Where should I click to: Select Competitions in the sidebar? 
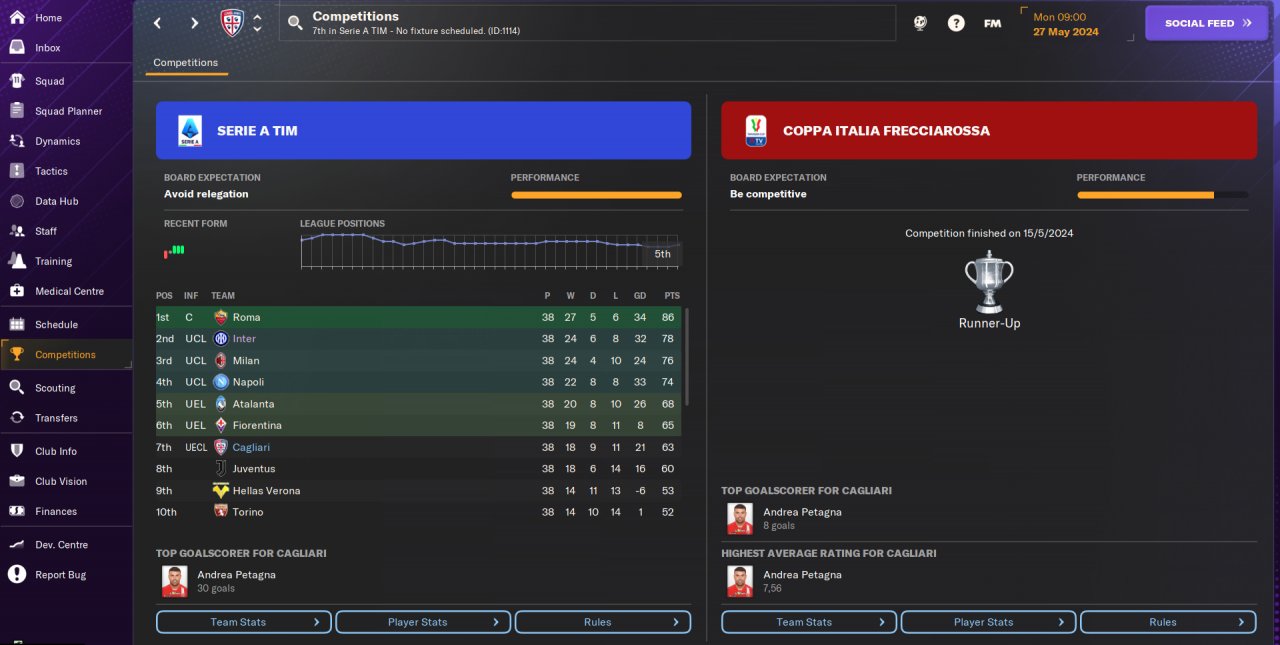tap(65, 355)
